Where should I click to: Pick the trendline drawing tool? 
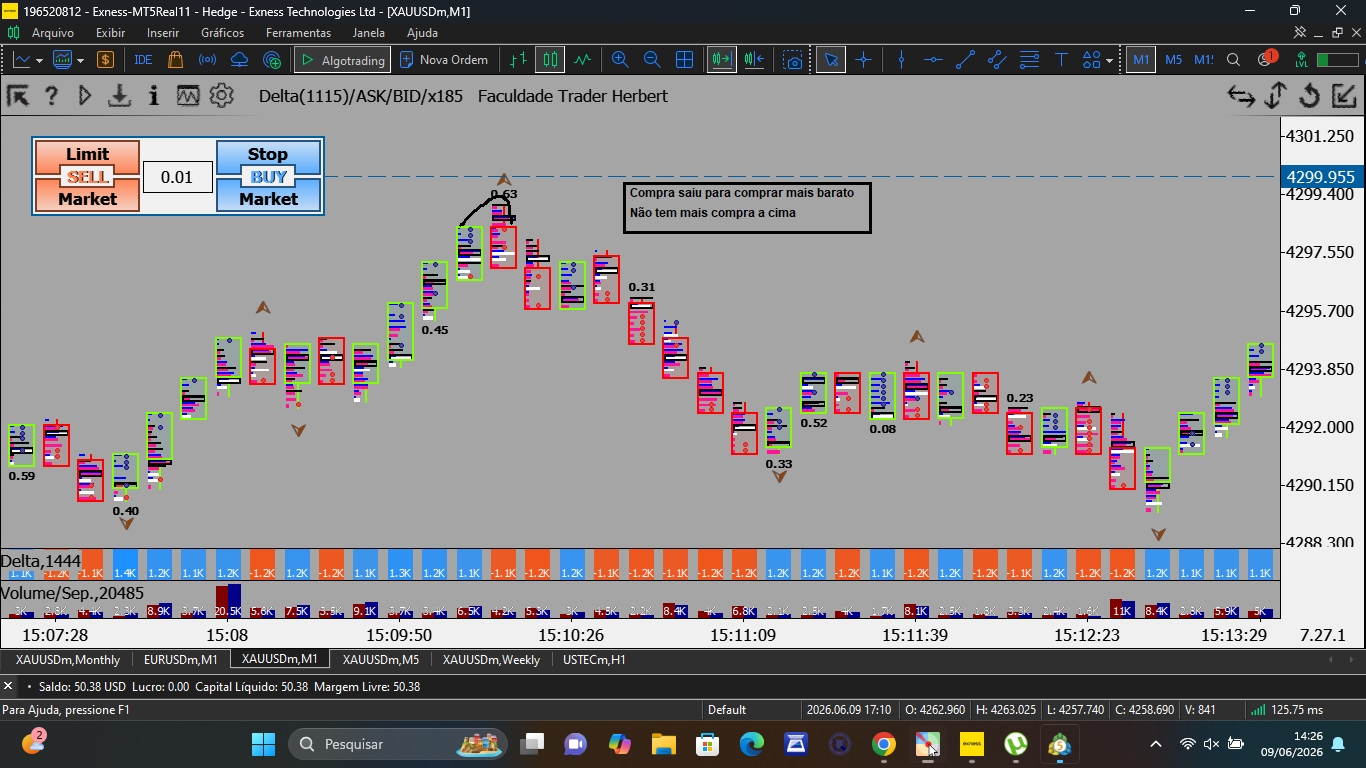[966, 60]
